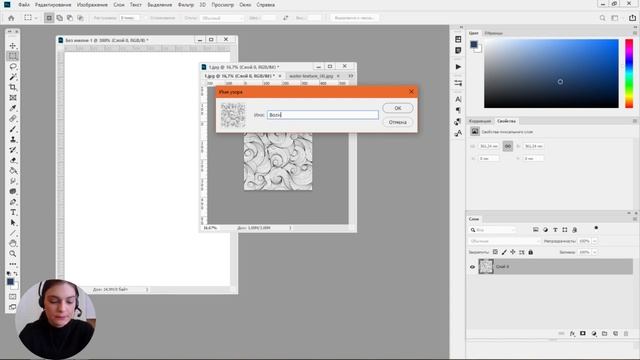This screenshot has height=360, width=640.
Task: Select the Hand tool
Action: [x=13, y=244]
